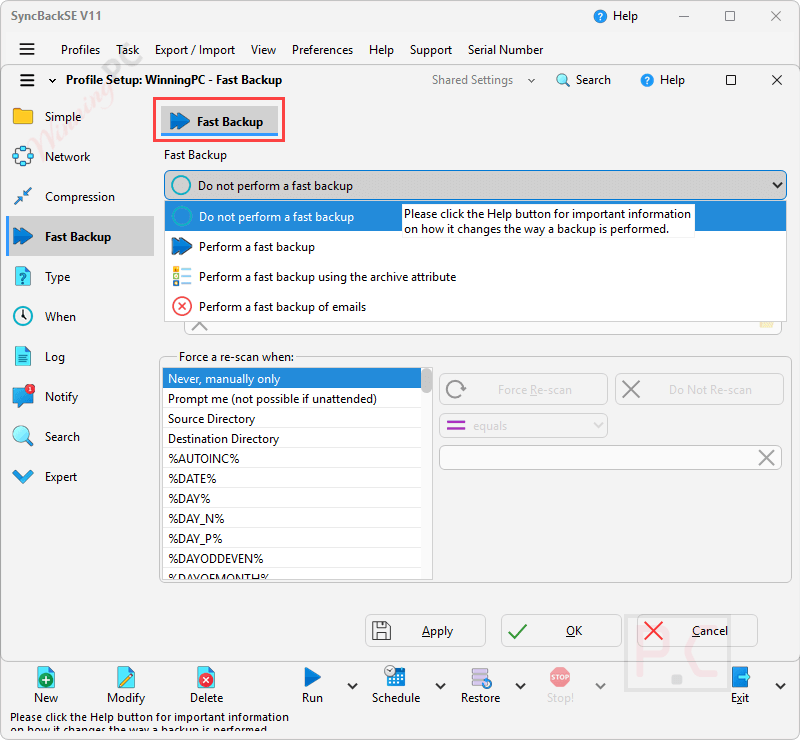Open the Simple settings folder icon
Image resolution: width=800 pixels, height=740 pixels.
coord(23,116)
